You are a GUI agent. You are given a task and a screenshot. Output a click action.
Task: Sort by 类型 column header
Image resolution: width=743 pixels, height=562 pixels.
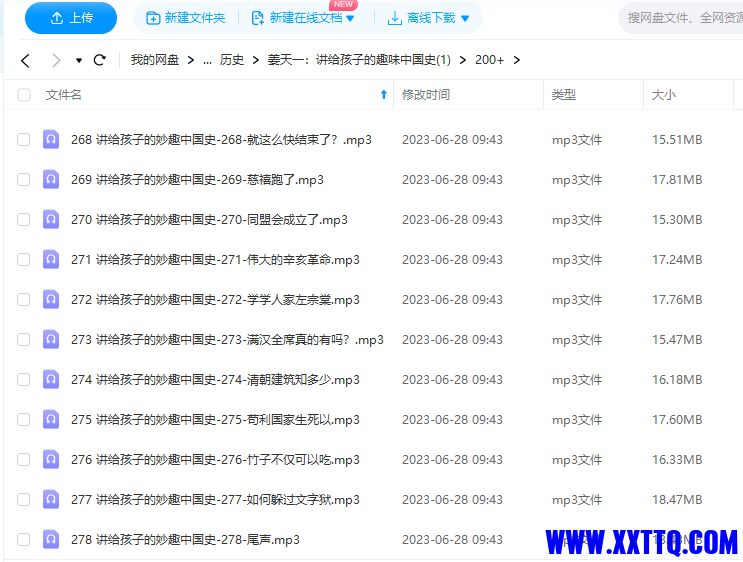[563, 95]
